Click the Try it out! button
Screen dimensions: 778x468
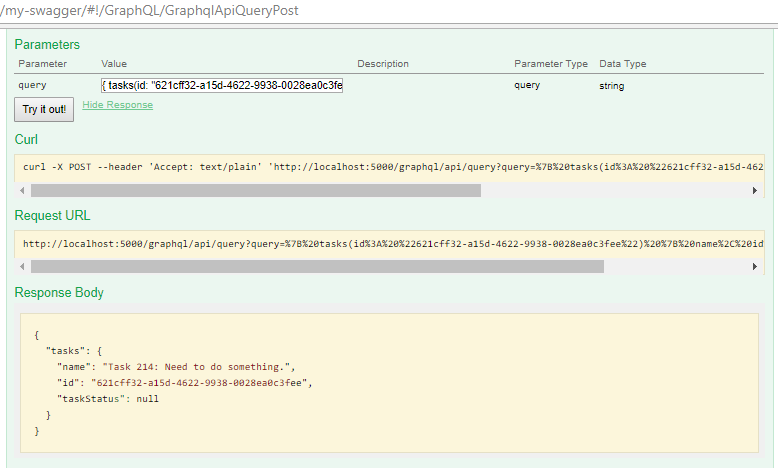(43, 109)
